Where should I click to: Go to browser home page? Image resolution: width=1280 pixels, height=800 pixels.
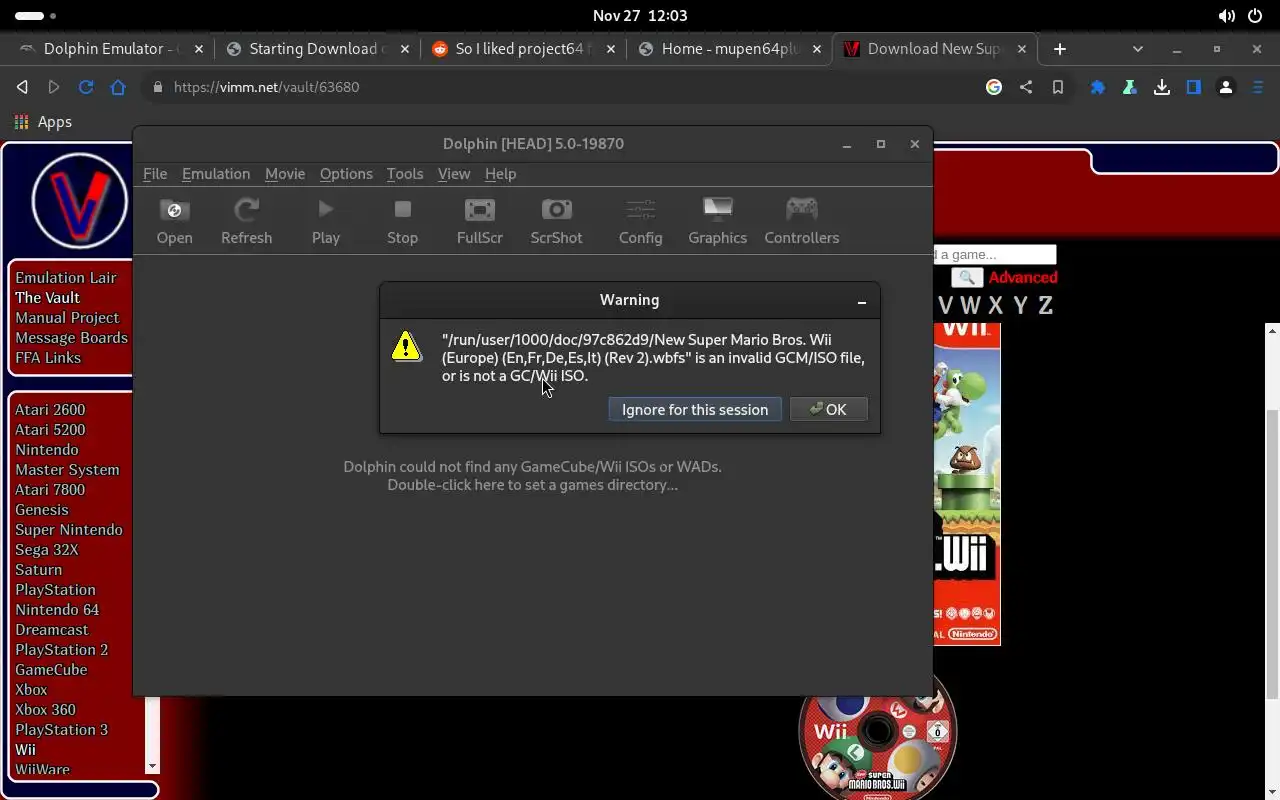118,87
